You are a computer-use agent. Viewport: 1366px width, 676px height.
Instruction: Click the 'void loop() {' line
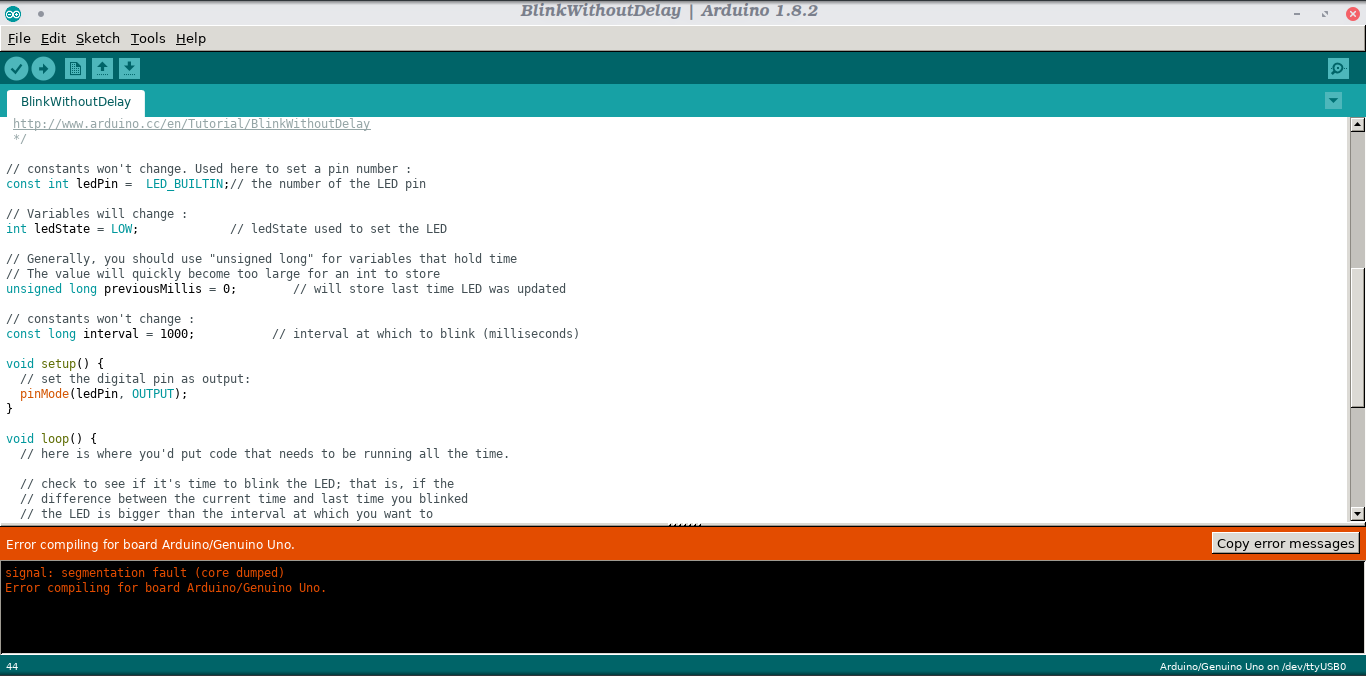point(51,439)
